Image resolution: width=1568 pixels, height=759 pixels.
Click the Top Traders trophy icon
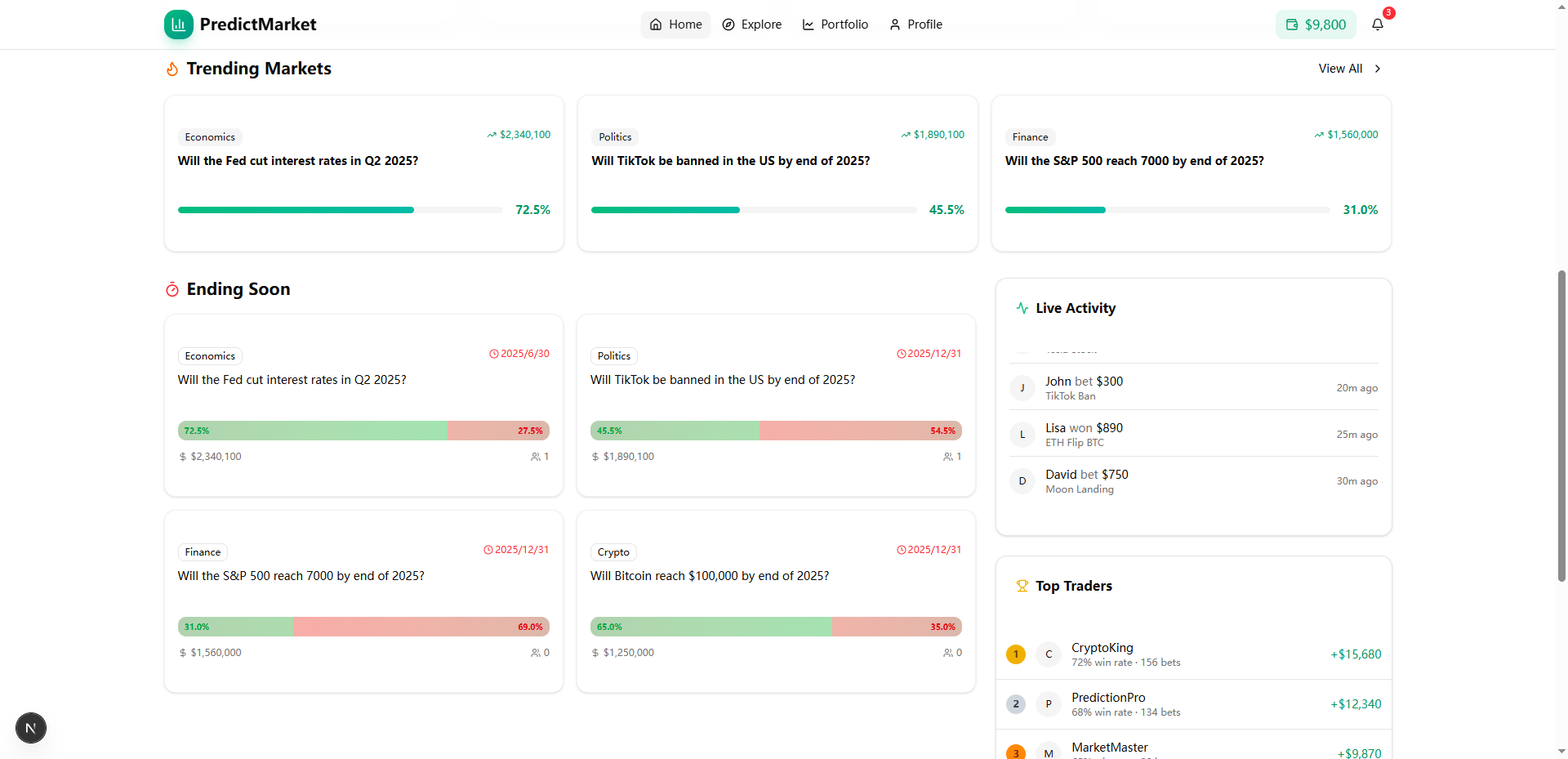(1022, 586)
